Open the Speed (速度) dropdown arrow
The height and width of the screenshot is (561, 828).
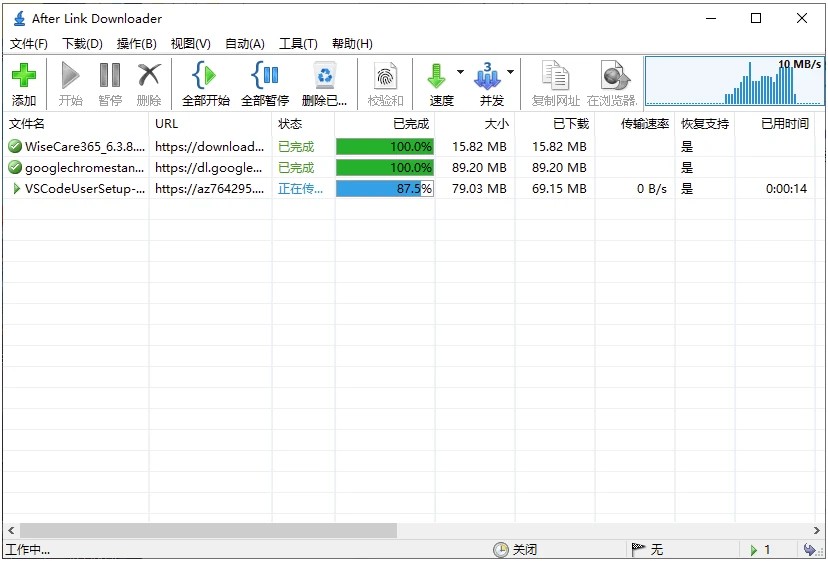tap(460, 72)
